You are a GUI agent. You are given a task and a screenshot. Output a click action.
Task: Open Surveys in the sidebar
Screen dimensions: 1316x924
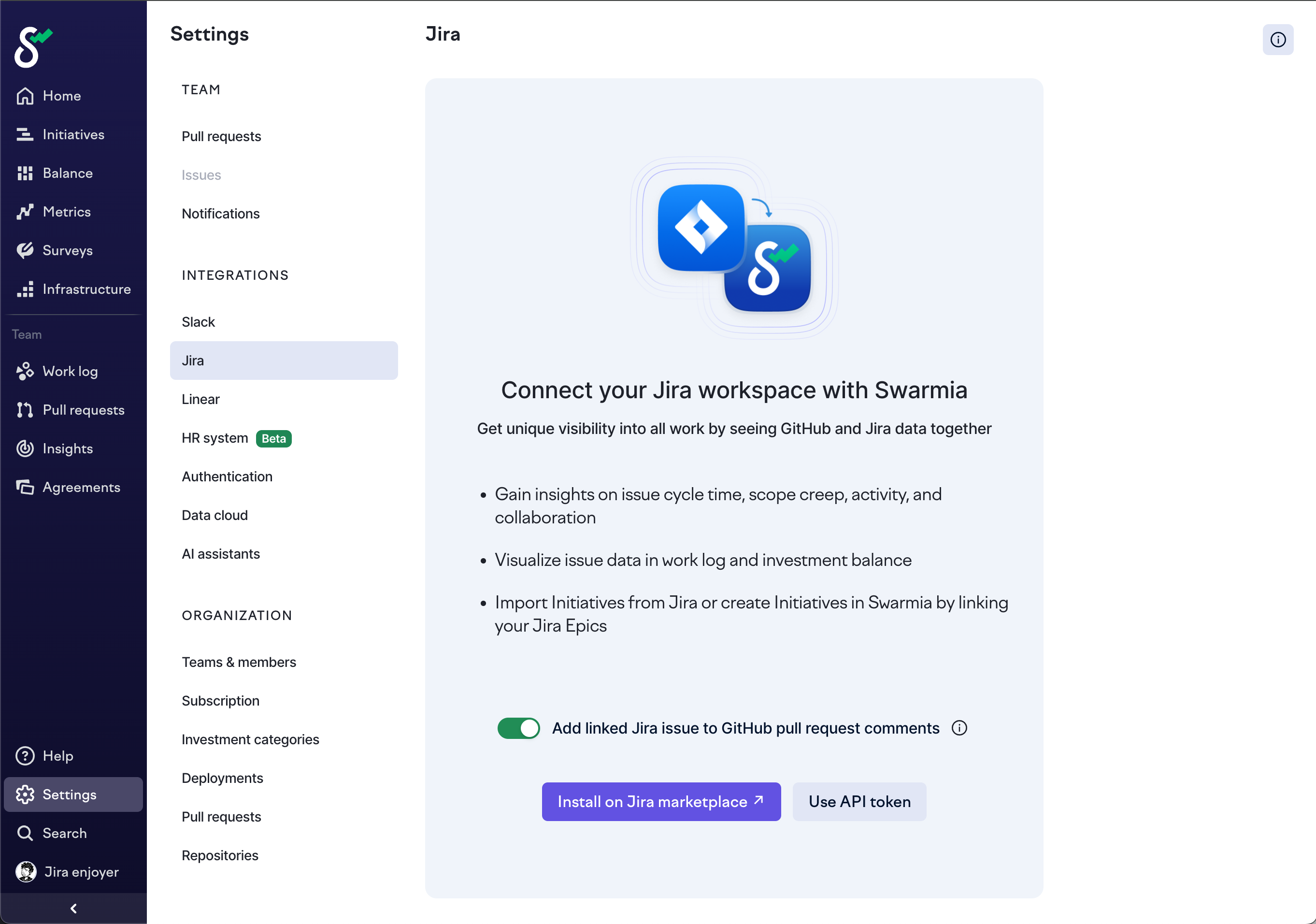click(67, 250)
